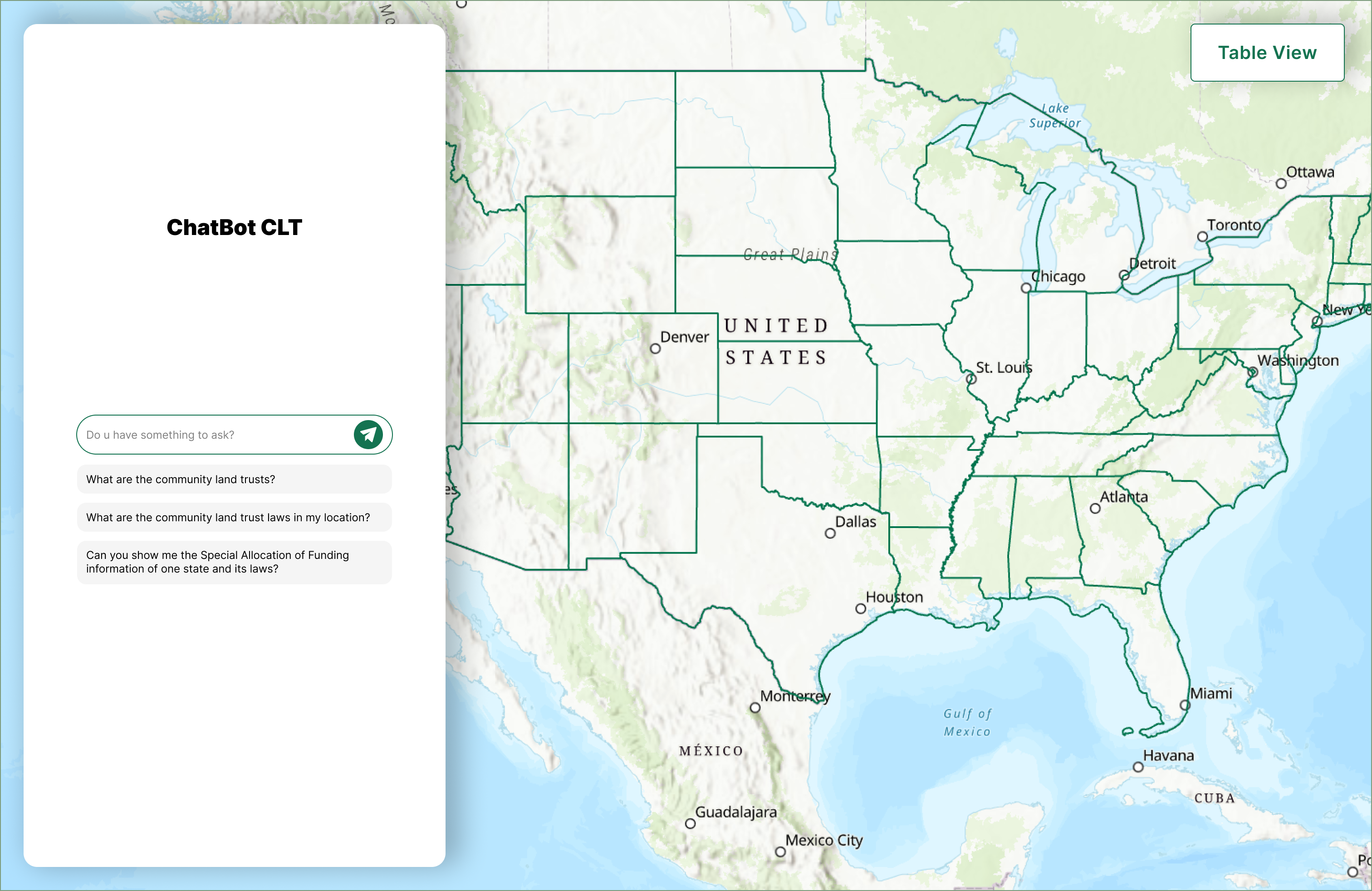Click the Denver city marker on map
Image resolution: width=1372 pixels, height=891 pixels.
click(x=655, y=349)
